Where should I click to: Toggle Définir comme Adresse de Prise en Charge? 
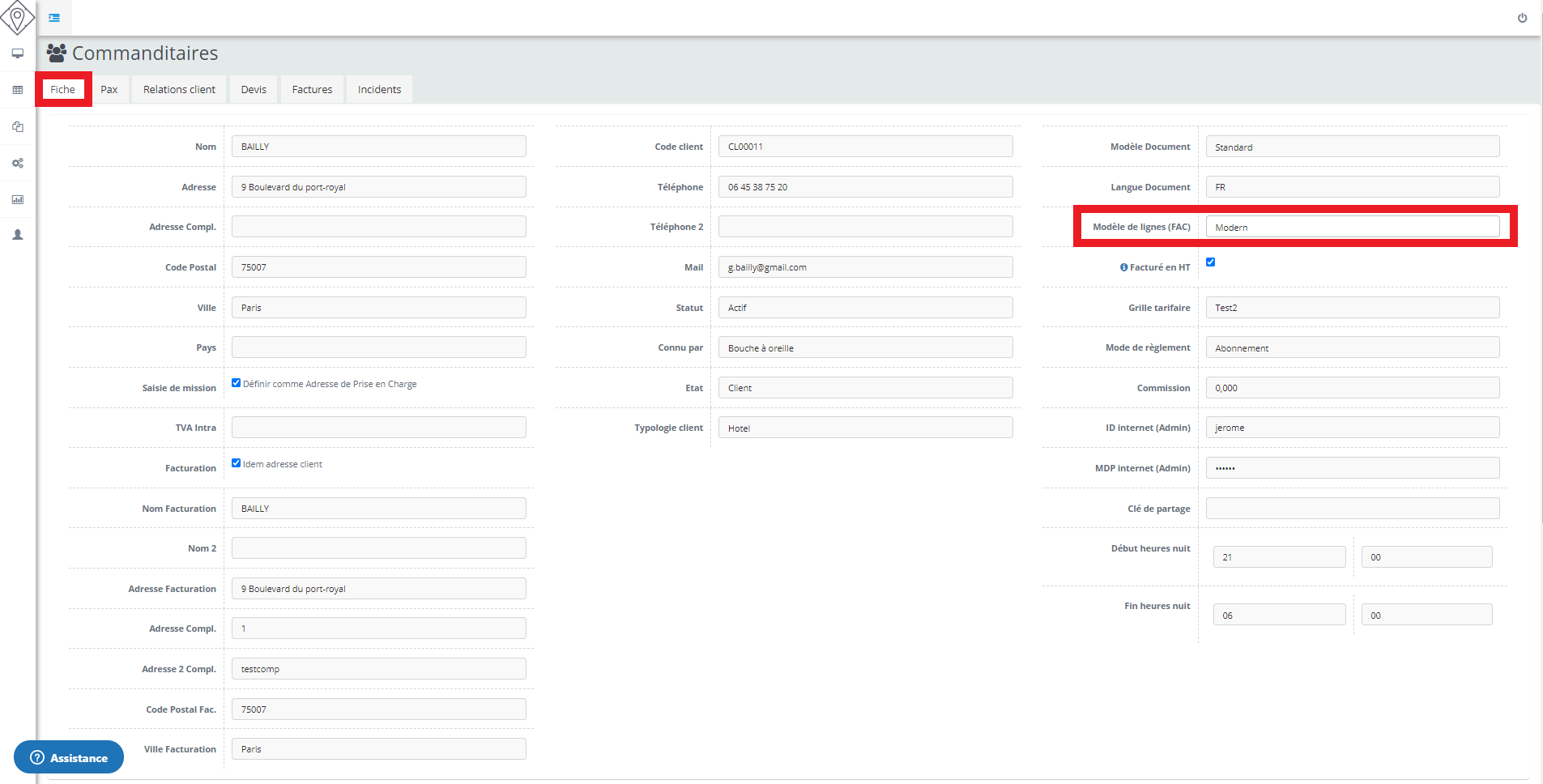pyautogui.click(x=237, y=383)
